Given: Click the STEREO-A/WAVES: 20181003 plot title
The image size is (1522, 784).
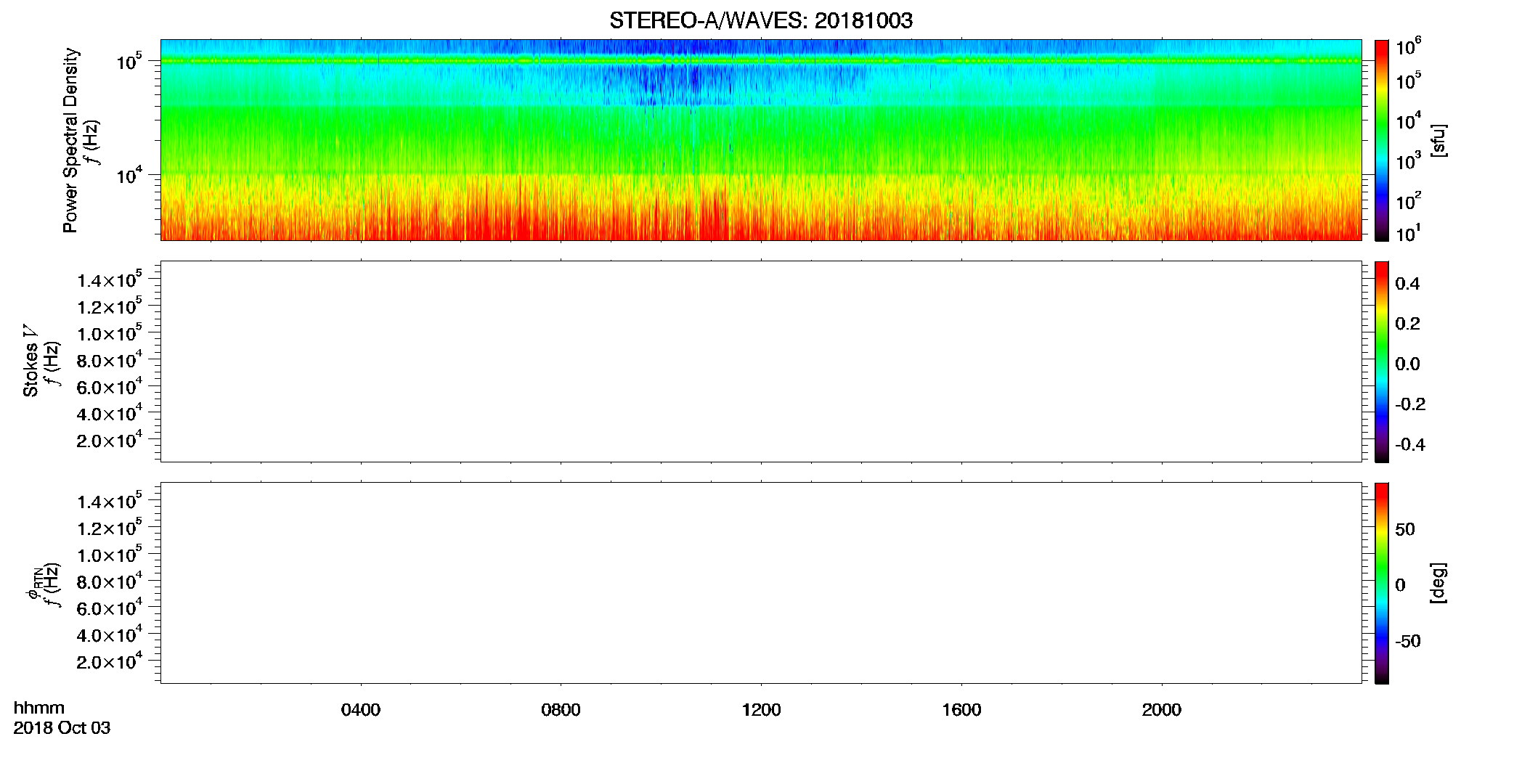Looking at the screenshot, I should coord(761,20).
